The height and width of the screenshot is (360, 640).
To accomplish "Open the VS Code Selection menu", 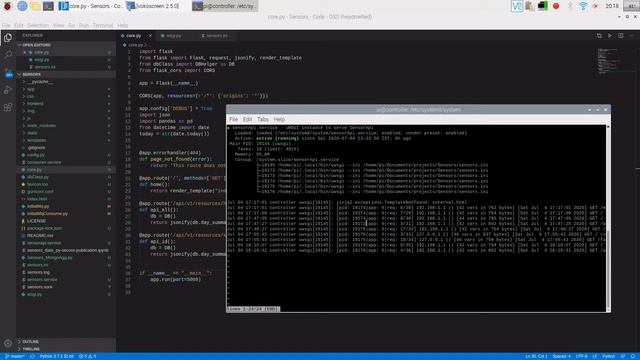I will pyautogui.click(x=38, y=25).
